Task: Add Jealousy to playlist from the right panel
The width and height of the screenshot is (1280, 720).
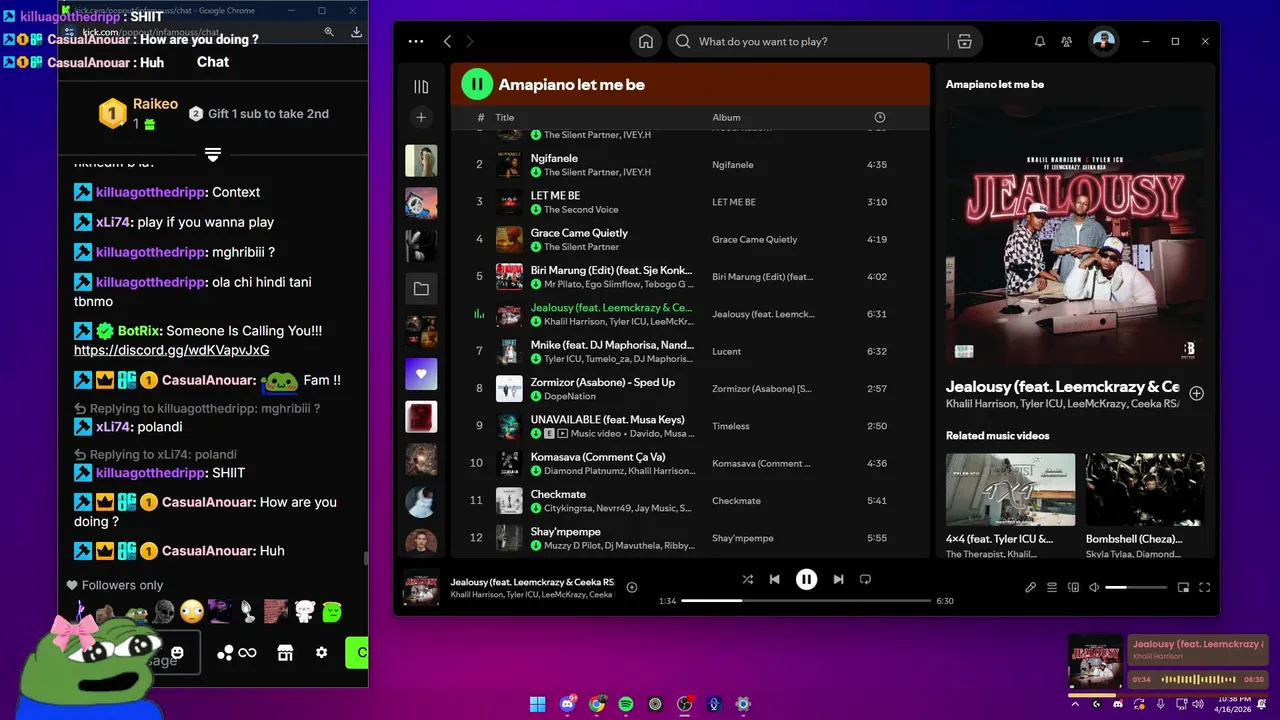Action: pos(1196,393)
